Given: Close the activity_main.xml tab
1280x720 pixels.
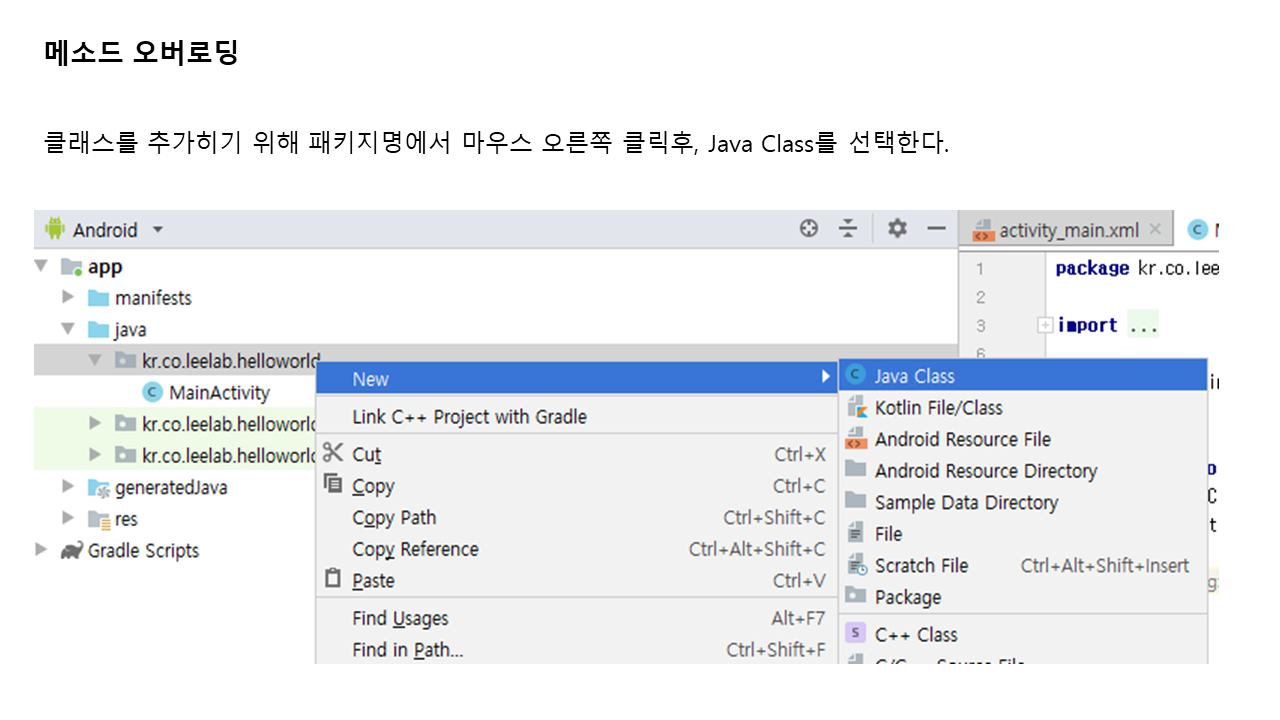Looking at the screenshot, I should point(1155,229).
